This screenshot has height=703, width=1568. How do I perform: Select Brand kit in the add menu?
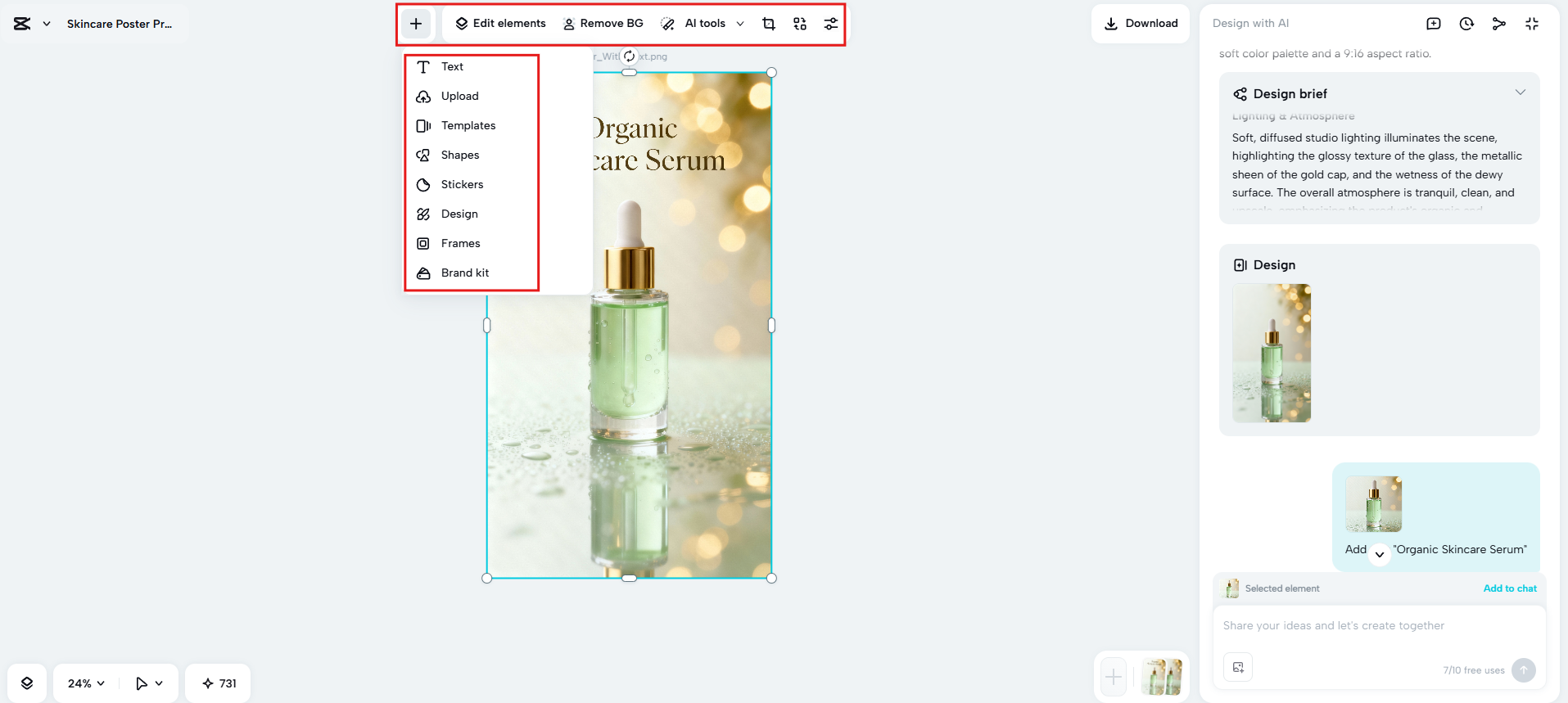pyautogui.click(x=464, y=273)
